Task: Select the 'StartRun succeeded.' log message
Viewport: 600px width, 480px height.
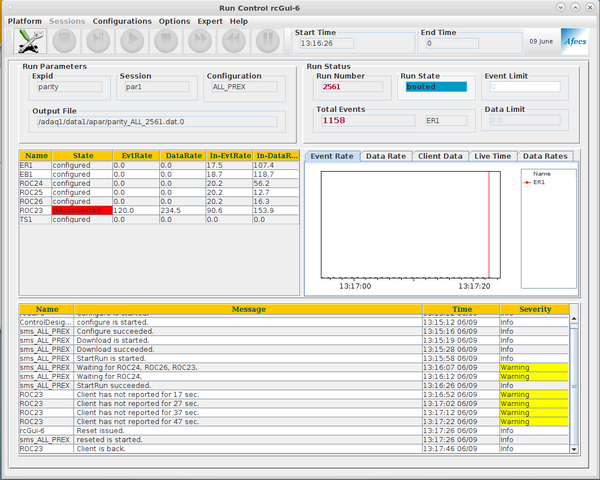Action: 294,385
